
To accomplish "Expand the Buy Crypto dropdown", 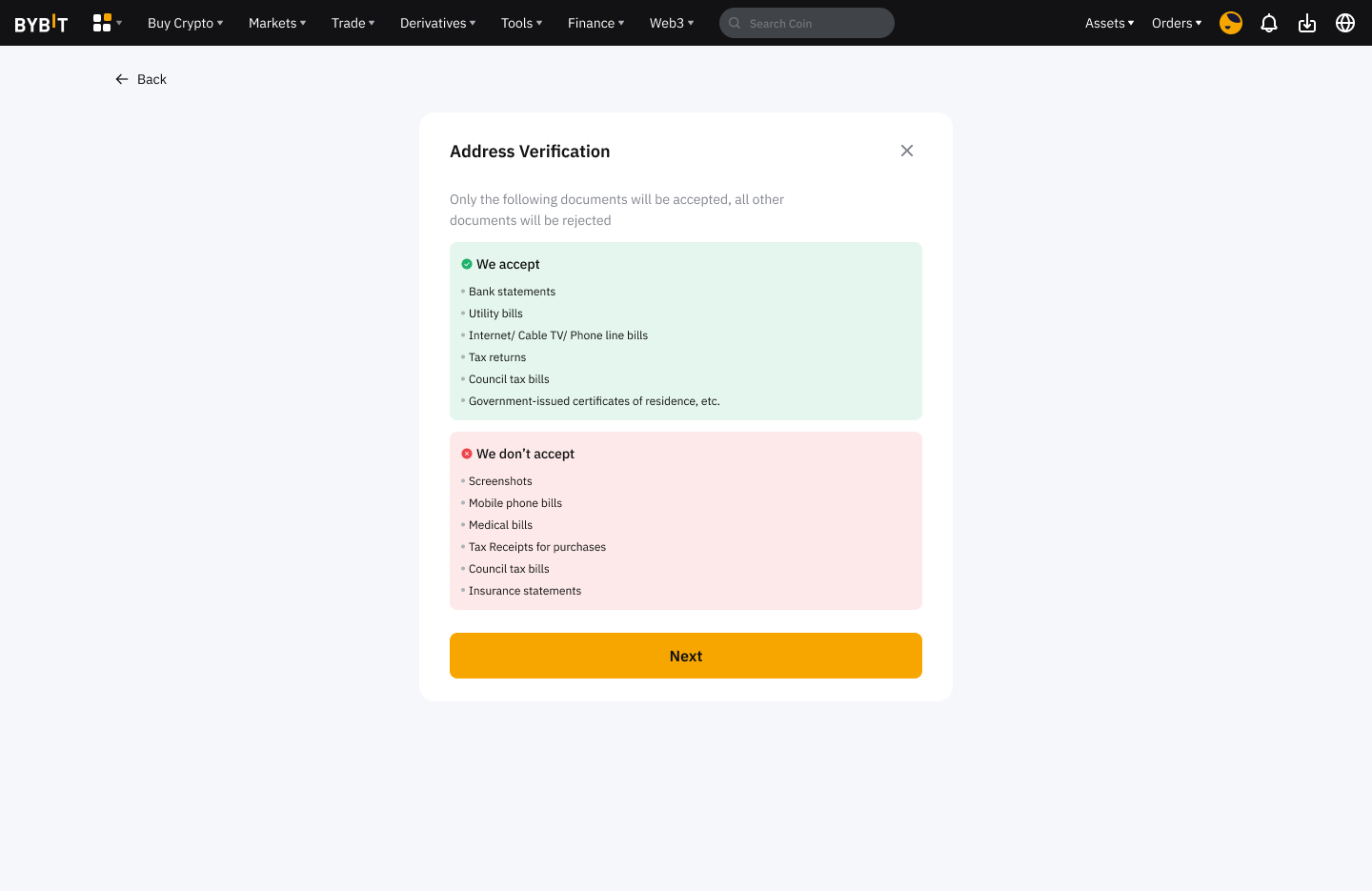I will pyautogui.click(x=185, y=23).
